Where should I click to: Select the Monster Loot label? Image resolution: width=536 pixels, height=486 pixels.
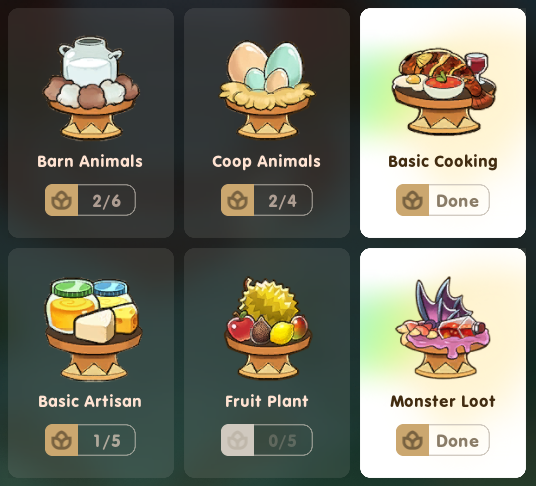click(x=443, y=401)
